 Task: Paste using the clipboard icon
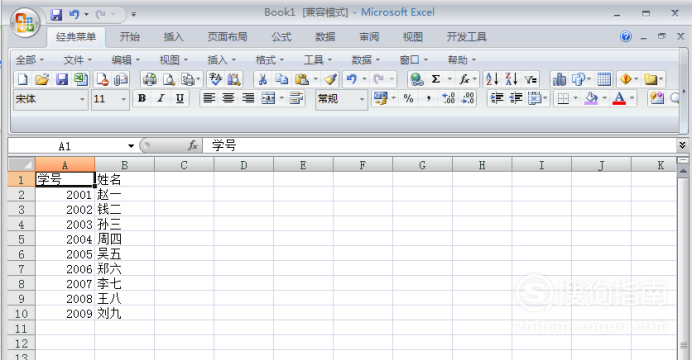pos(302,79)
